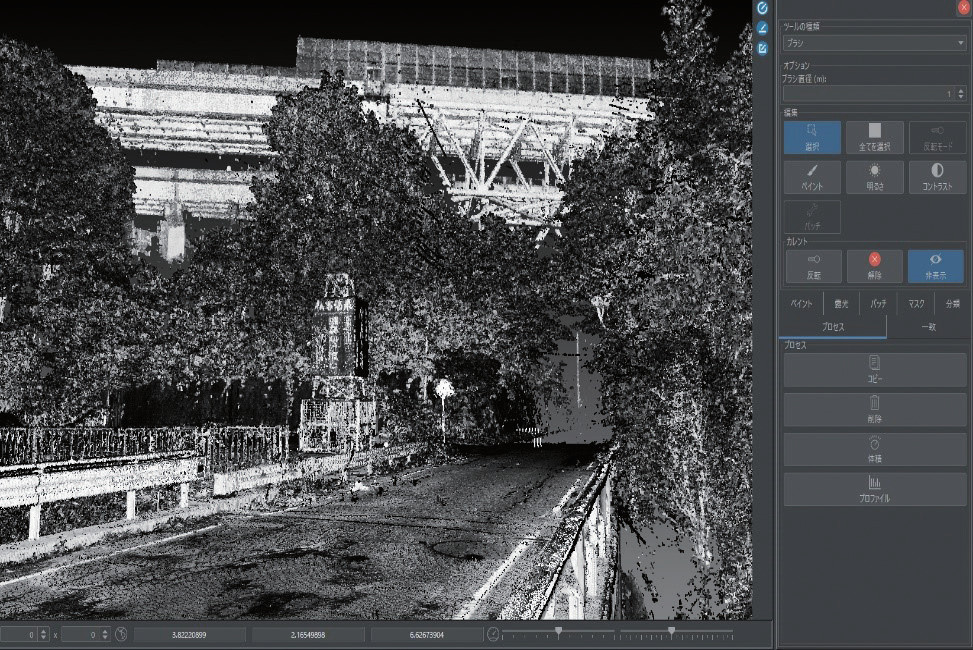973x650 pixels.
Task: Click the 削除 trash delete button
Action: pyautogui.click(x=874, y=410)
